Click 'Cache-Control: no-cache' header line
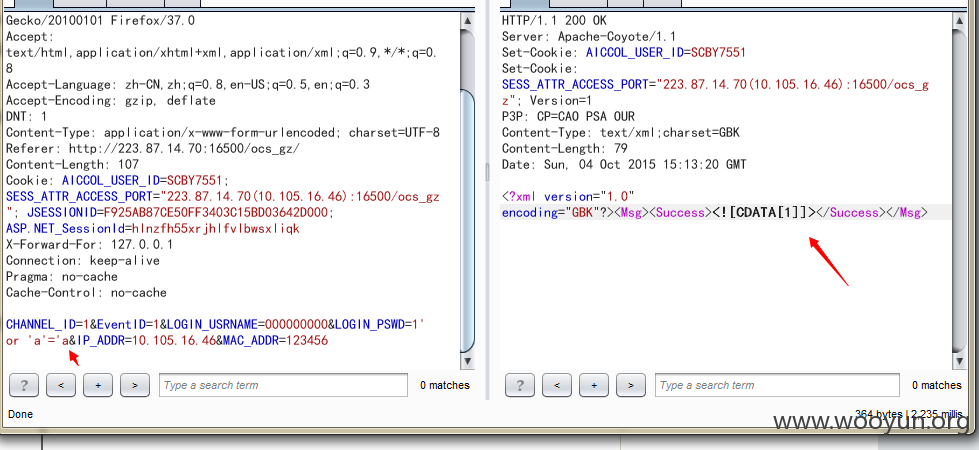This screenshot has width=979, height=450. tap(86, 293)
